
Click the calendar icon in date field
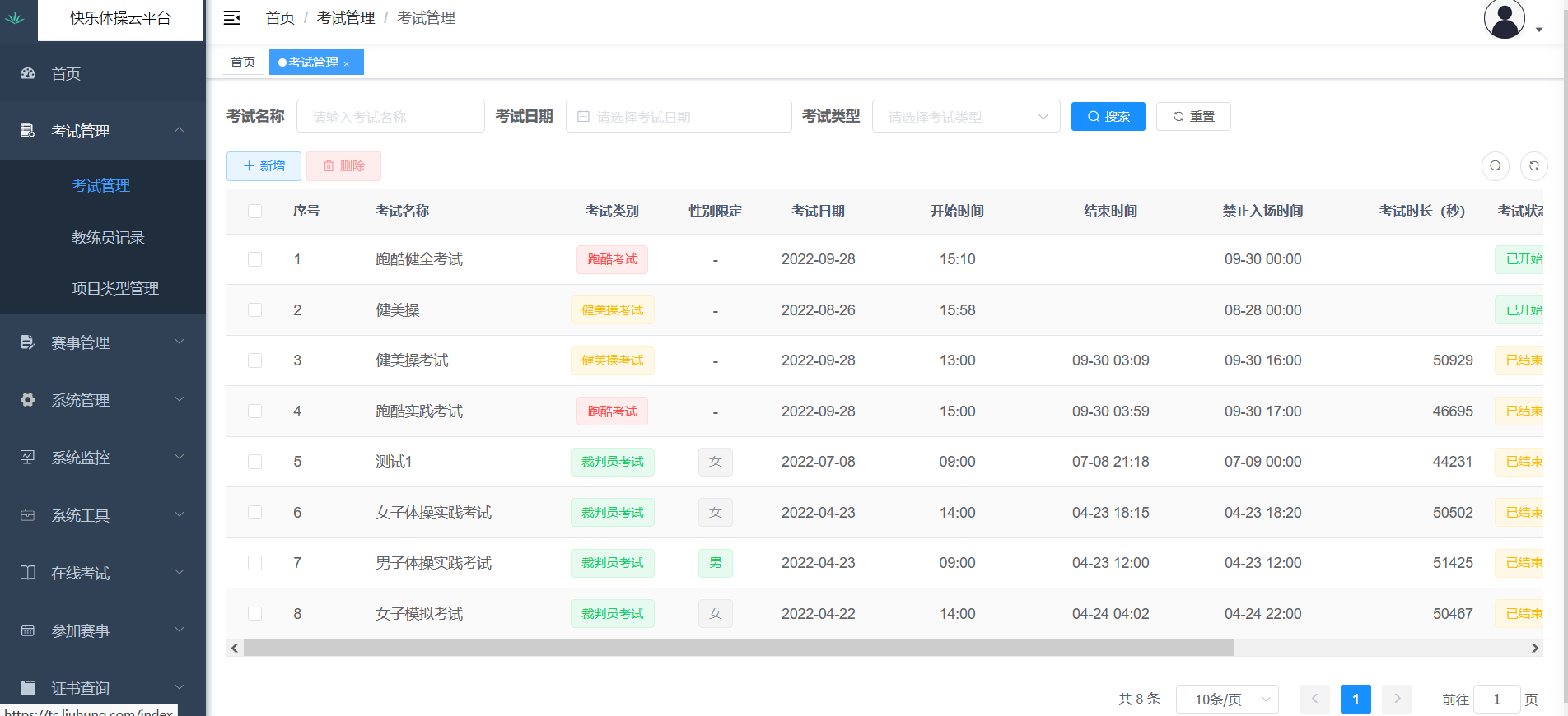[583, 117]
